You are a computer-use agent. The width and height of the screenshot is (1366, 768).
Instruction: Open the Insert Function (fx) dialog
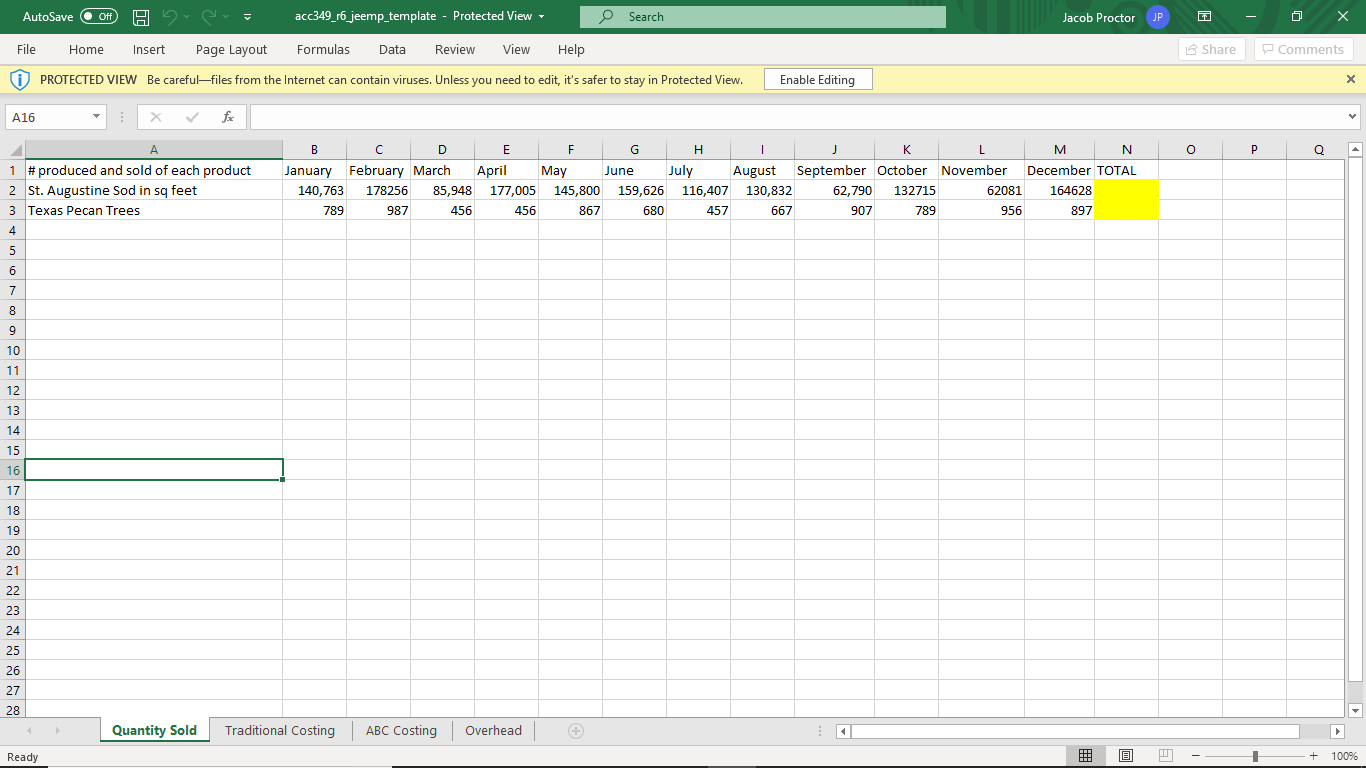pos(226,117)
